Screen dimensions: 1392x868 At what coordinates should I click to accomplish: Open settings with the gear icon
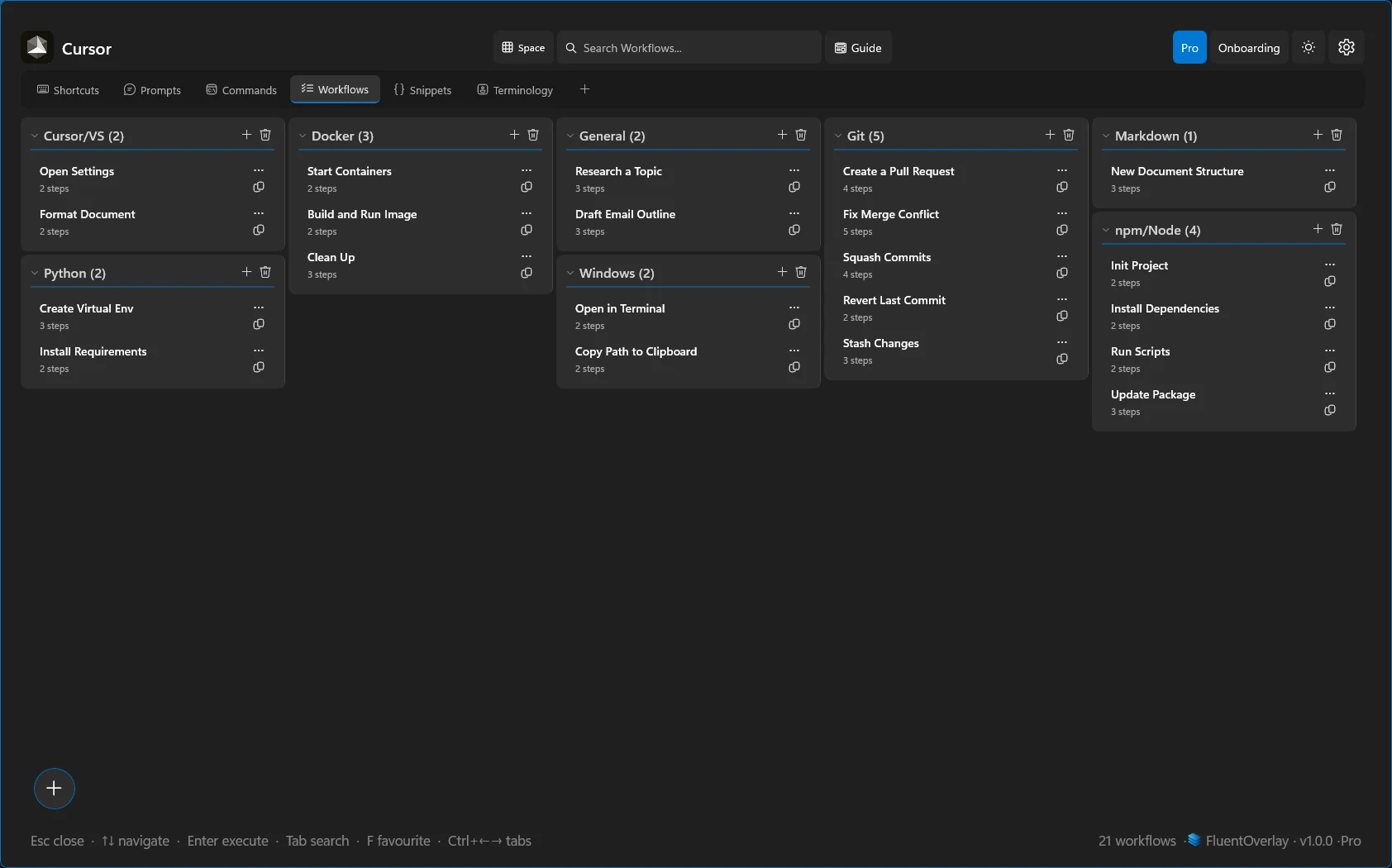(x=1347, y=47)
